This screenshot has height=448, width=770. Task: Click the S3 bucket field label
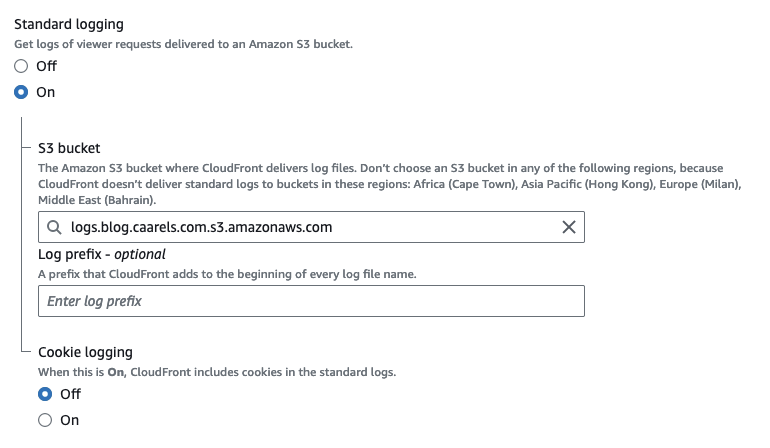tap(69, 148)
